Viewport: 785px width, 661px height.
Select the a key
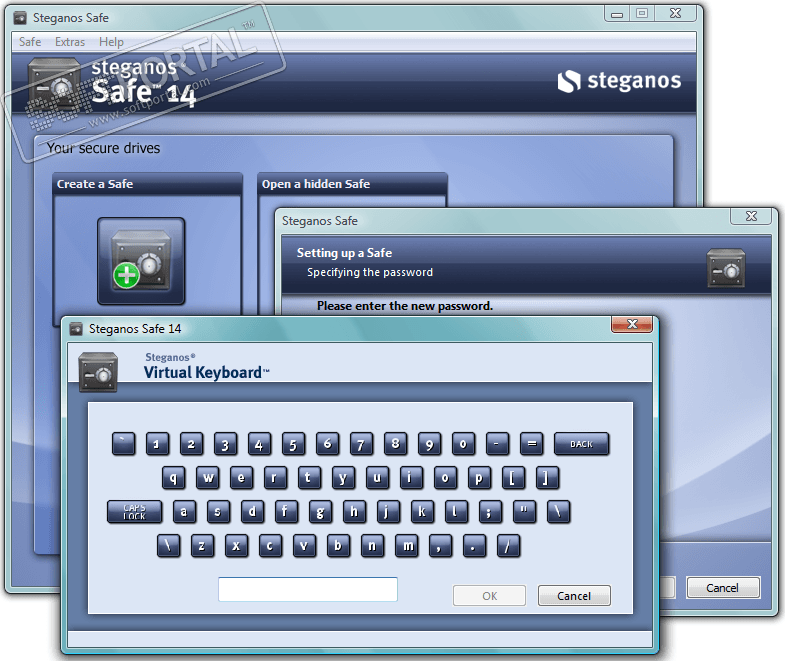tap(184, 512)
